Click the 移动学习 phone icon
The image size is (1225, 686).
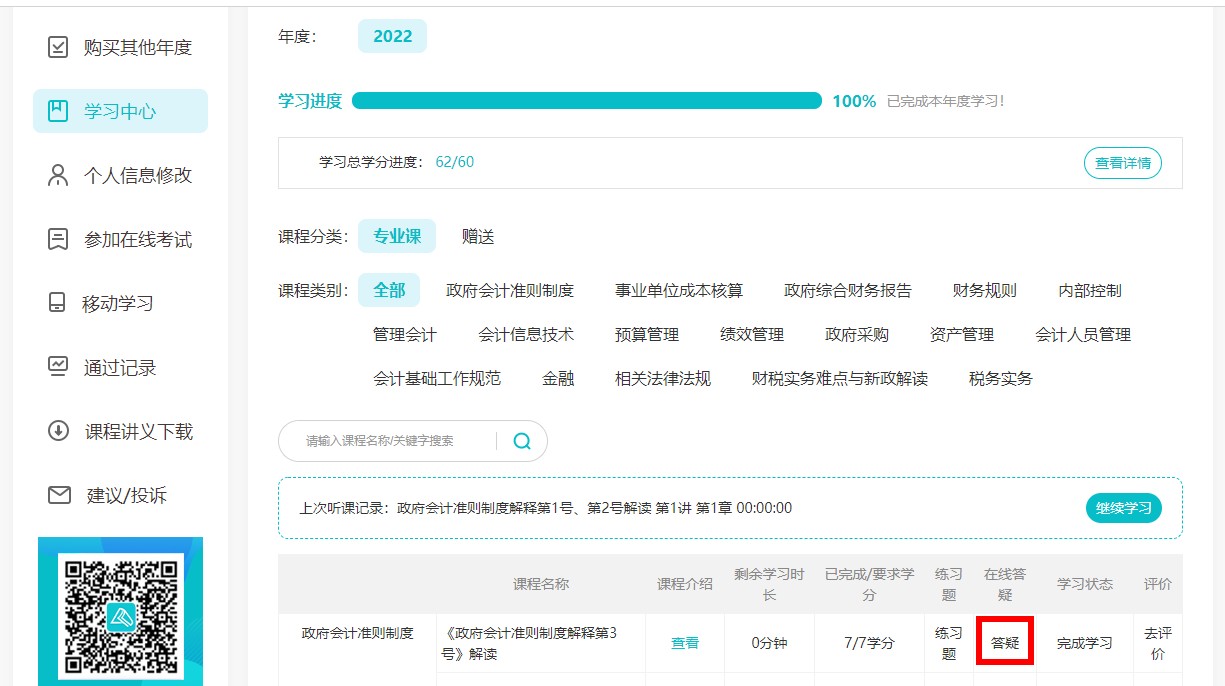tap(58, 303)
